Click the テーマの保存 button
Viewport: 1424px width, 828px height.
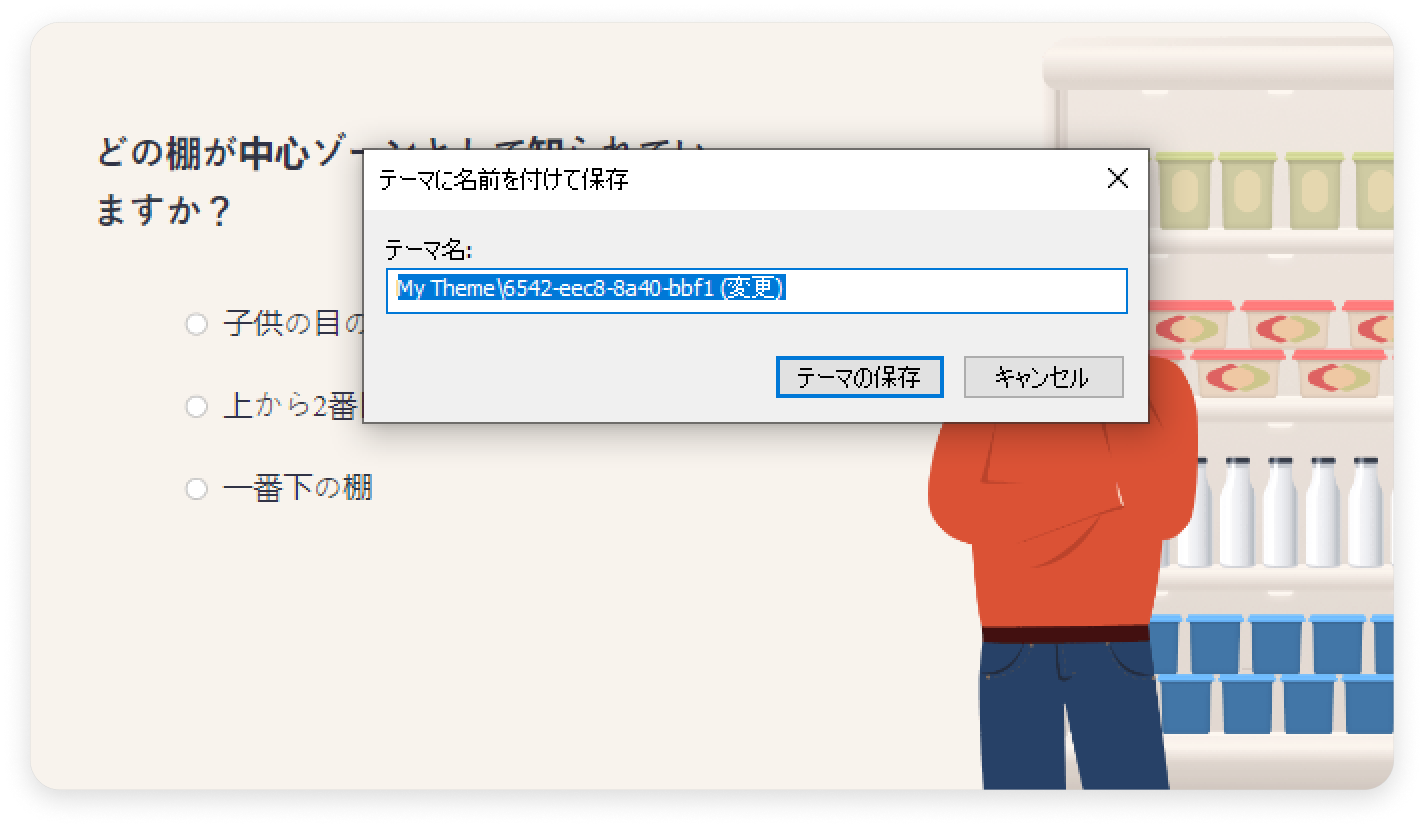pos(859,377)
